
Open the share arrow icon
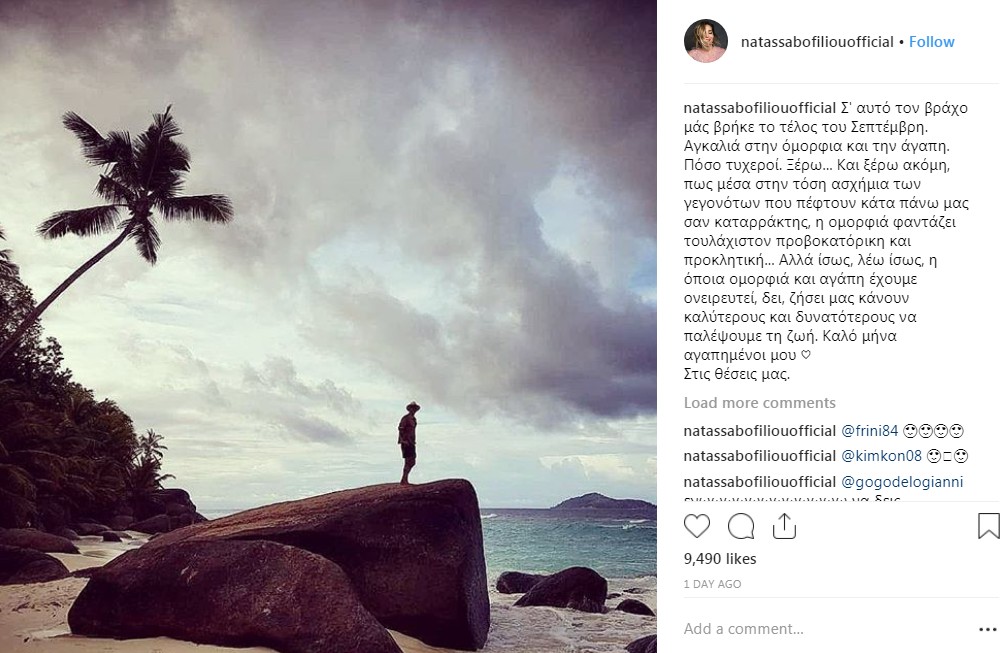(784, 526)
